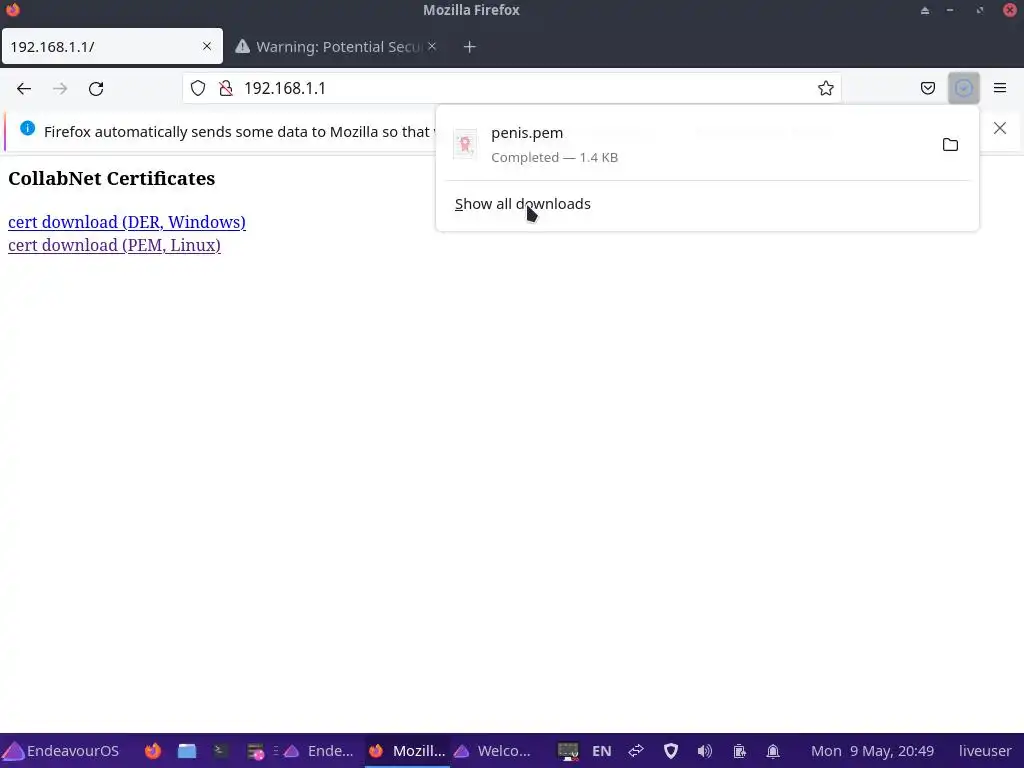
Task: Bookmark this page with the star icon
Action: pos(825,88)
